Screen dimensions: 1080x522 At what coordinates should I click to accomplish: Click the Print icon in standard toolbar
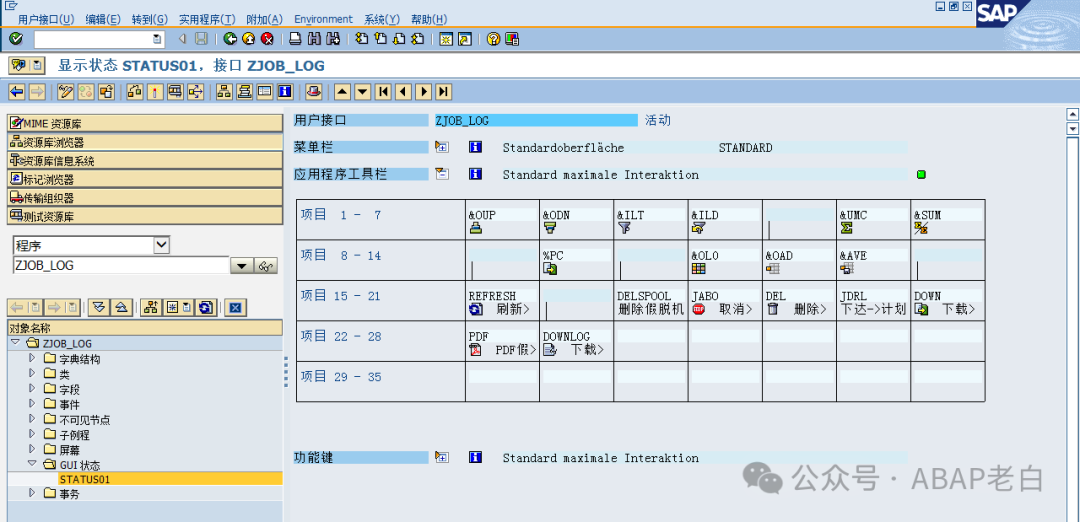click(x=295, y=39)
